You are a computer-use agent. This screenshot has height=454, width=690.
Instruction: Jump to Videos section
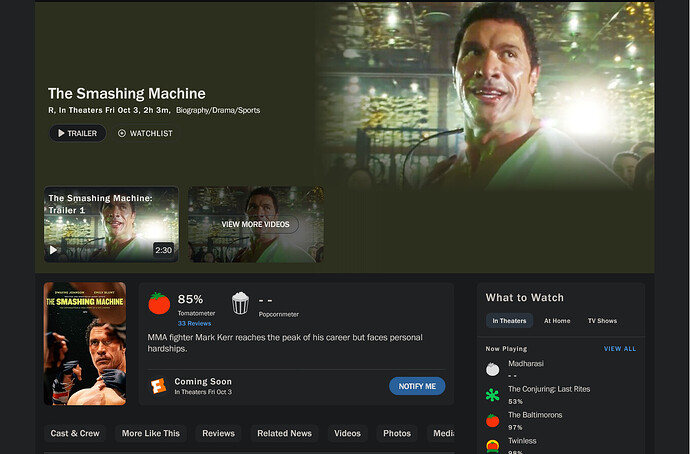[348, 433]
